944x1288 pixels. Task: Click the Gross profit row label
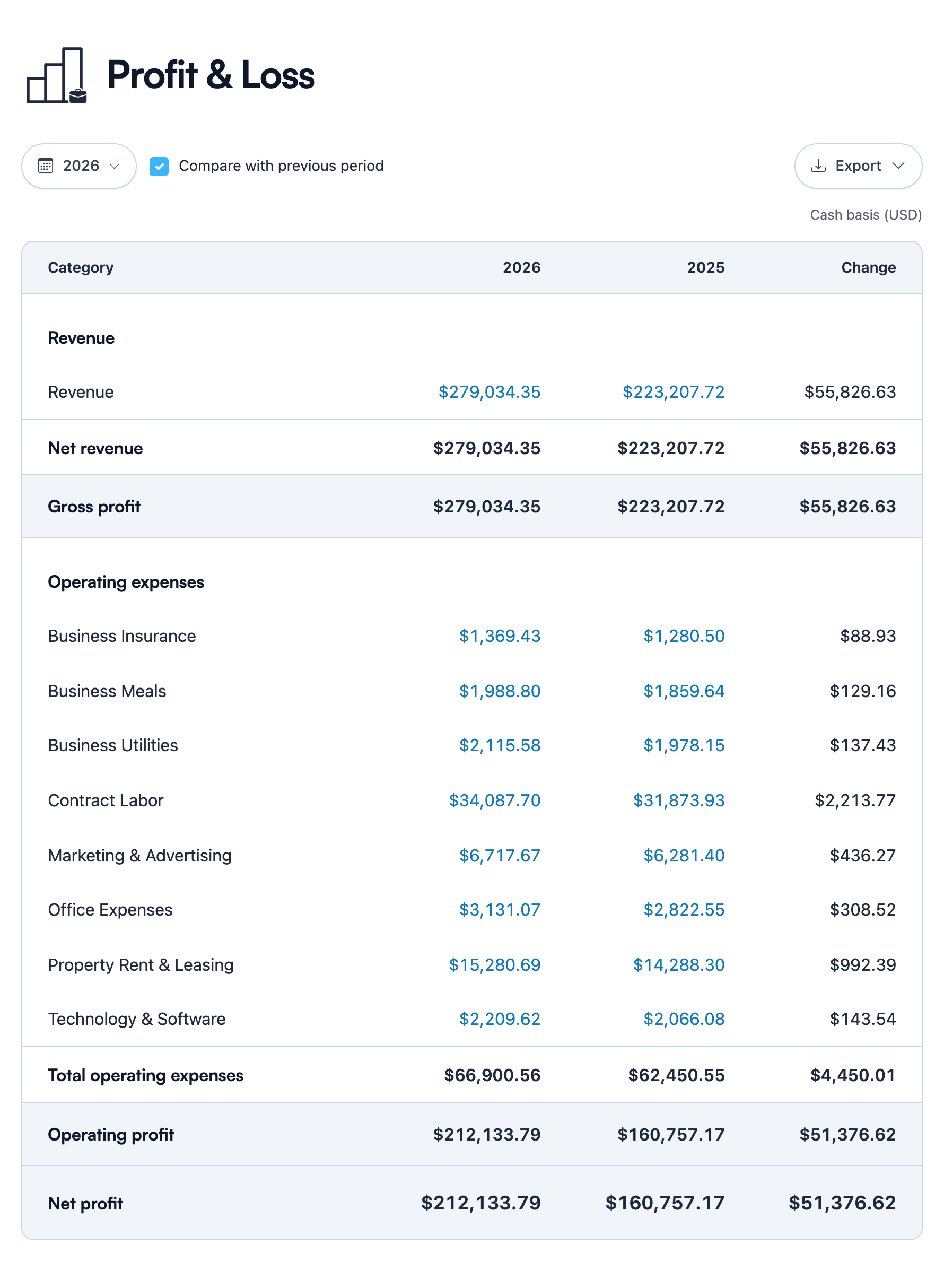coord(94,506)
